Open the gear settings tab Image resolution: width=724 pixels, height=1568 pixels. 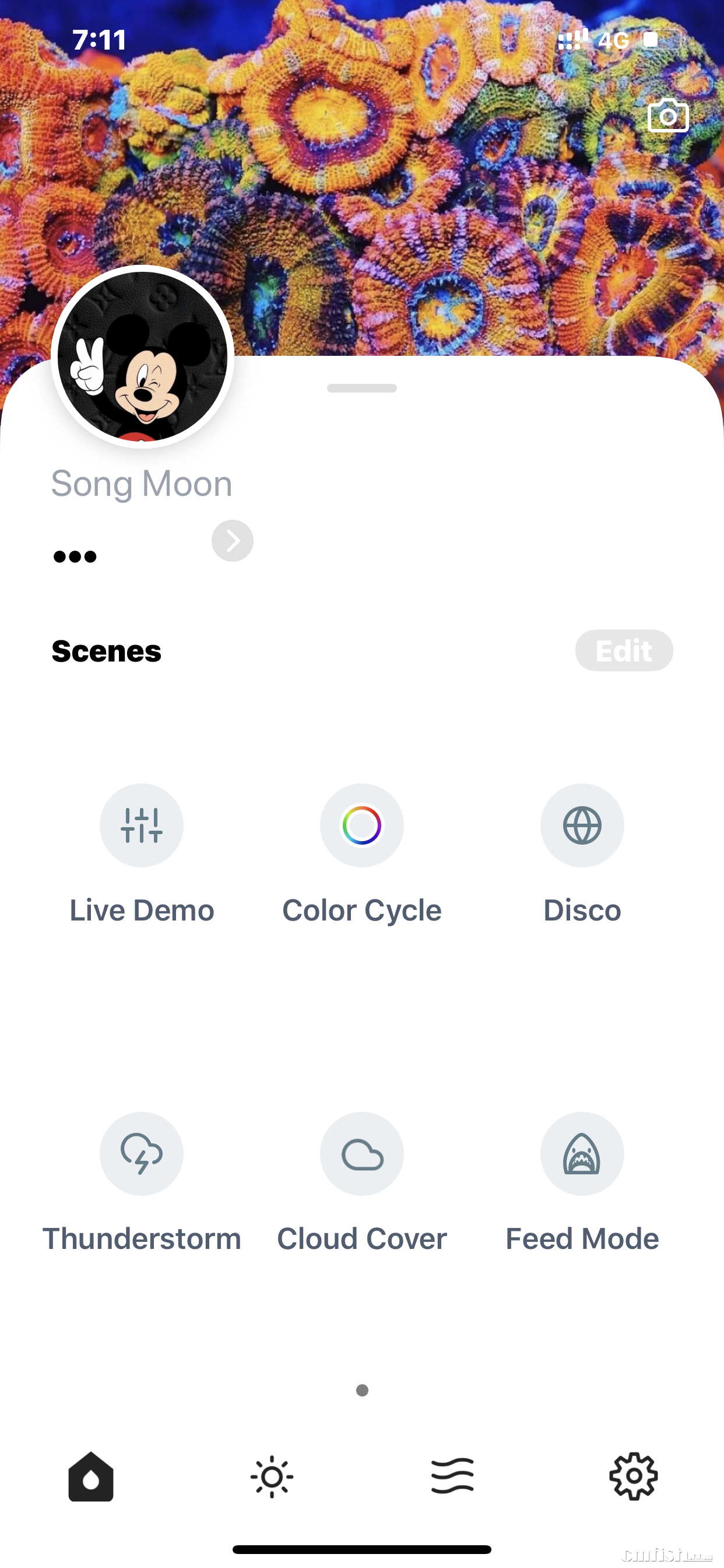click(x=632, y=1476)
